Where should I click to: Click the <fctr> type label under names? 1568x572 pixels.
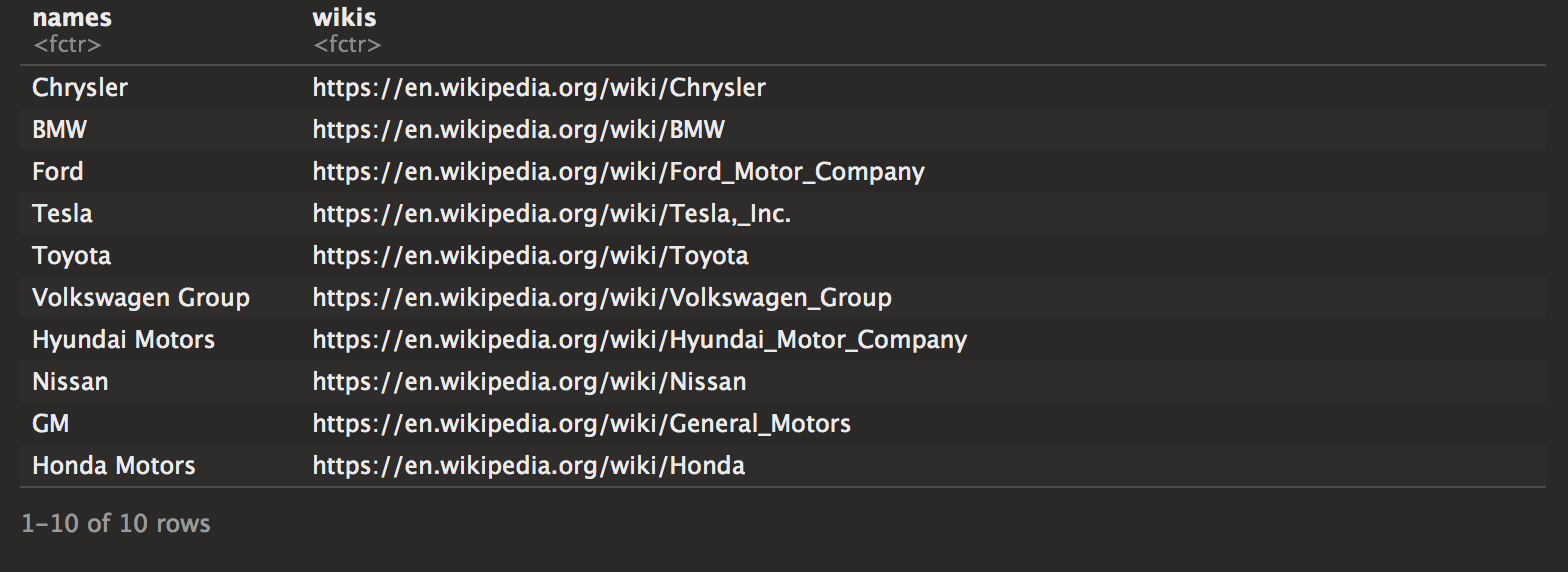click(x=67, y=45)
